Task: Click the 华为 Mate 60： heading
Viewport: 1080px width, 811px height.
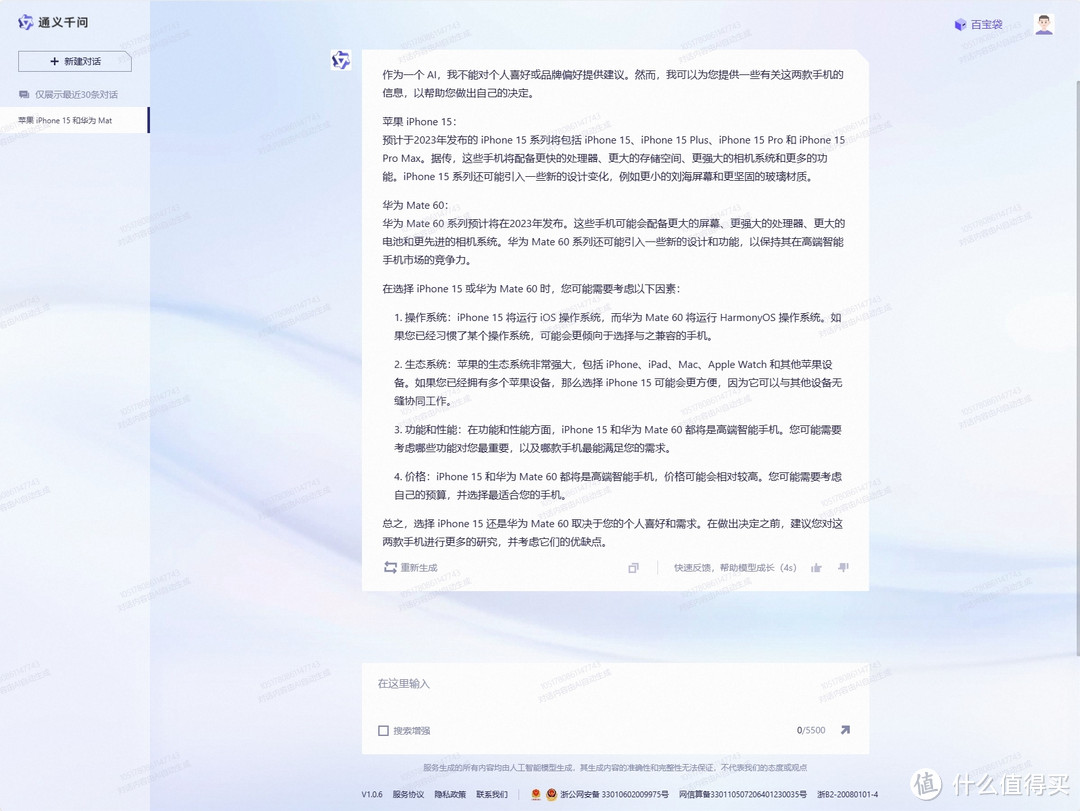Action: tap(415, 205)
